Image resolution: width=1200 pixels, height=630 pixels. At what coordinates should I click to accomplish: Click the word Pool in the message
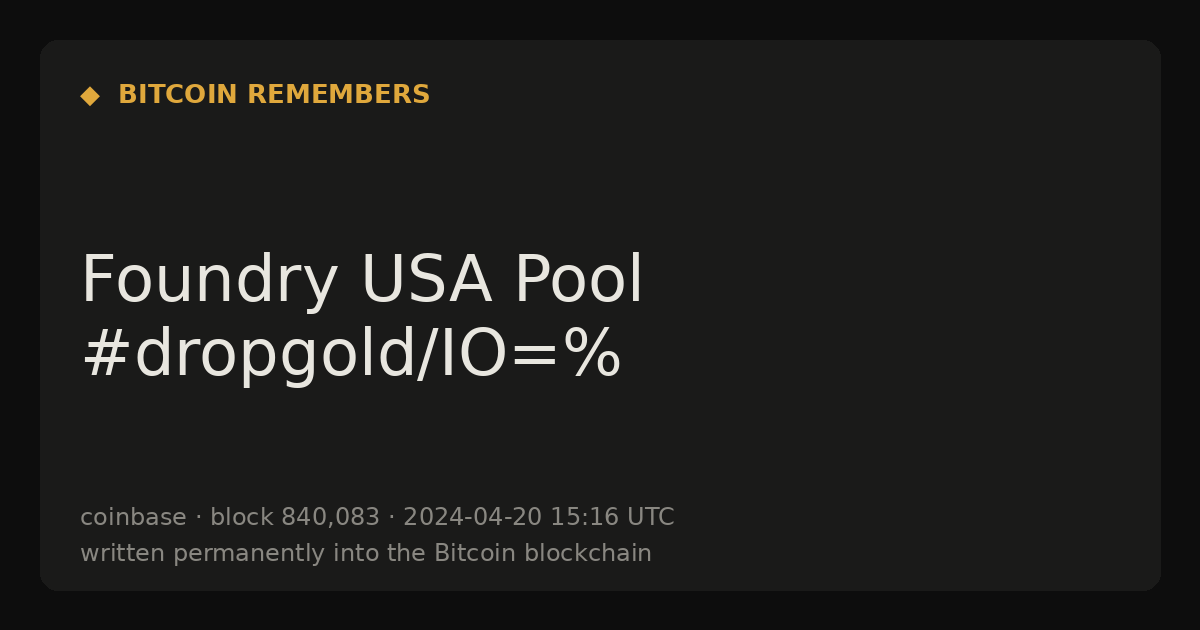[579, 280]
